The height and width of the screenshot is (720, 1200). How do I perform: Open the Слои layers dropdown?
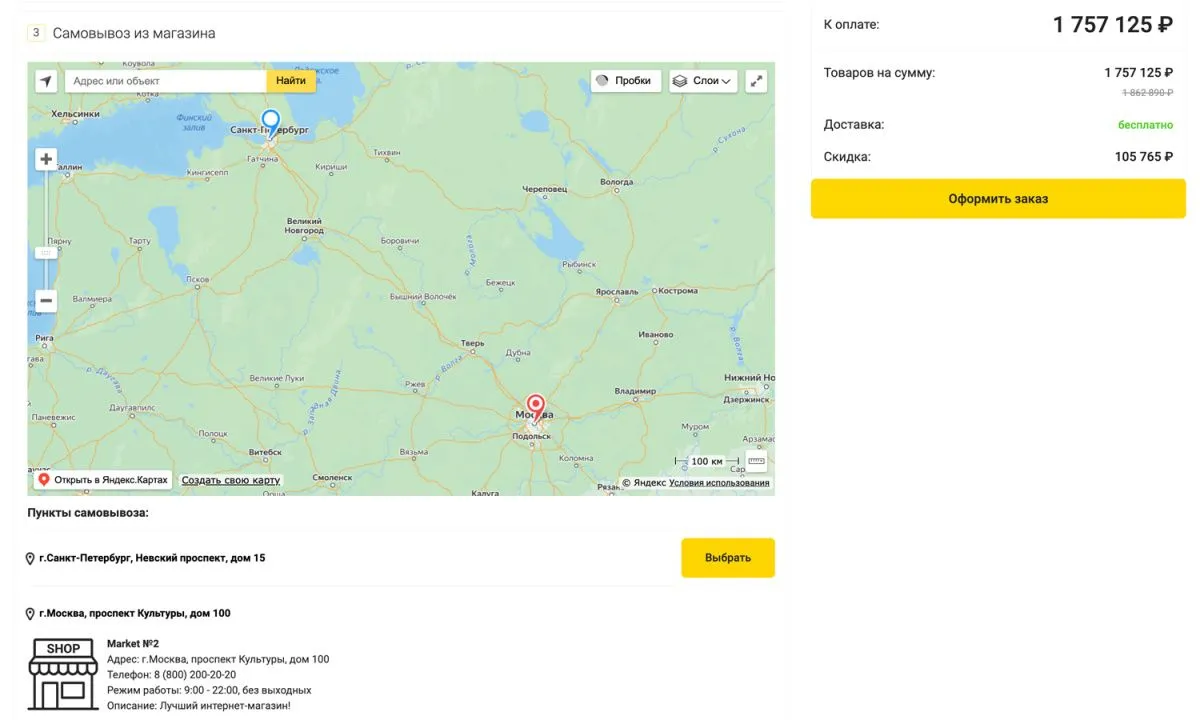(703, 80)
